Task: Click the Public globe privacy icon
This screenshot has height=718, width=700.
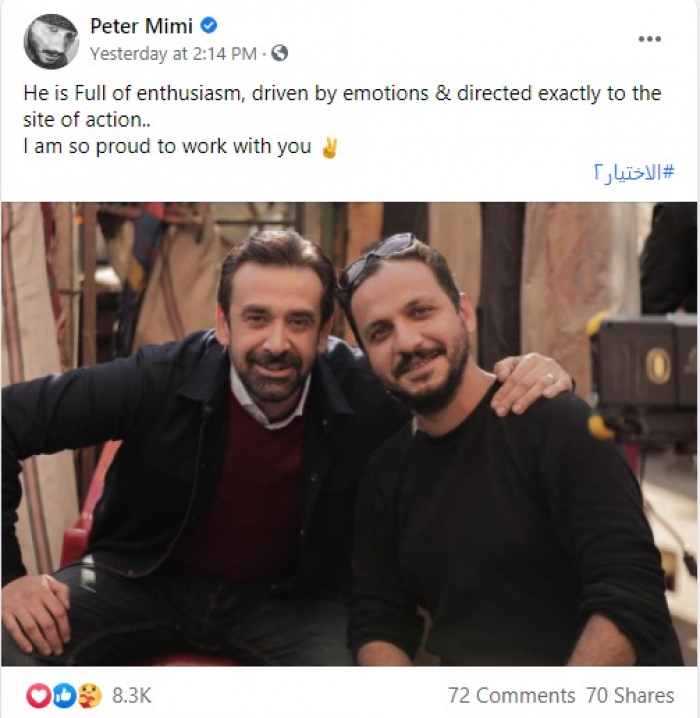Action: 280,53
